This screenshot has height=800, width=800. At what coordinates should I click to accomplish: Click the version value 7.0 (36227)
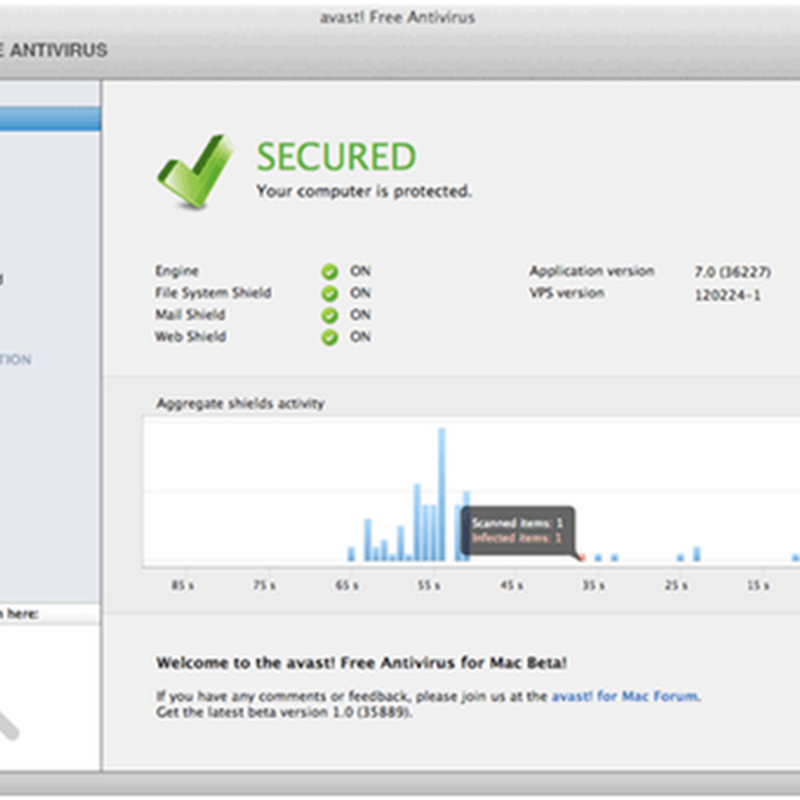(732, 272)
